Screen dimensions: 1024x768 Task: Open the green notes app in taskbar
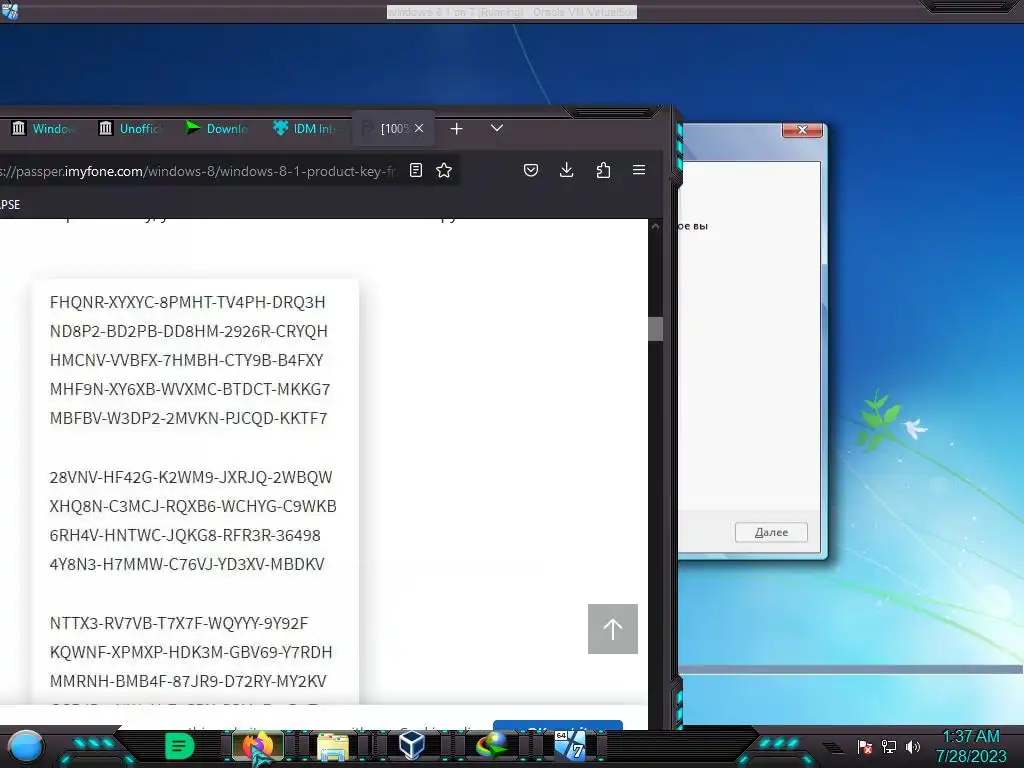[179, 746]
